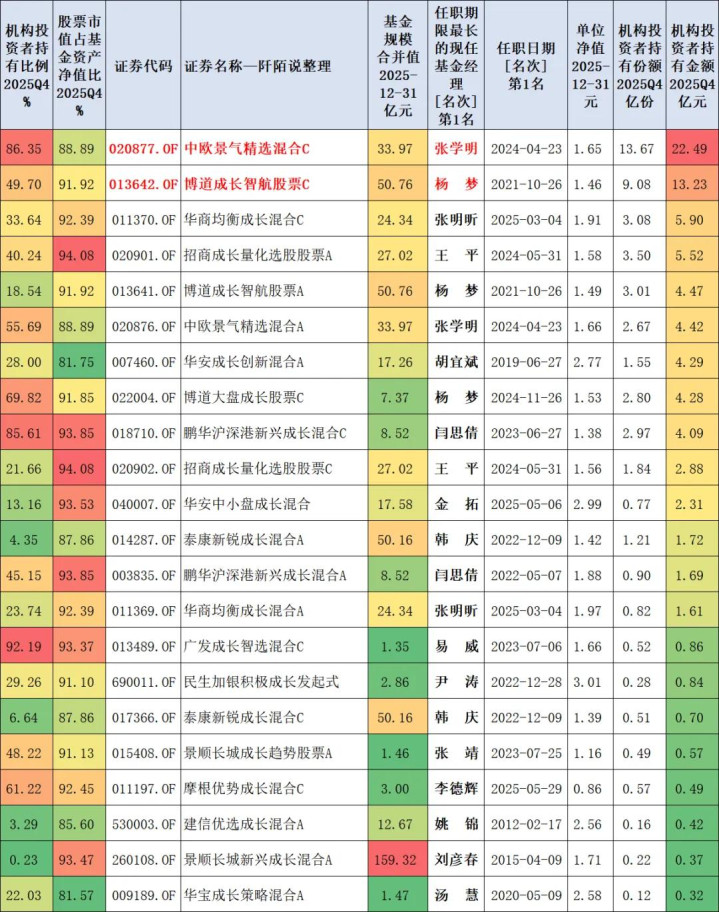The height and width of the screenshot is (912, 719).
Task: Select fund code 260108.OF
Action: pyautogui.click(x=143, y=860)
